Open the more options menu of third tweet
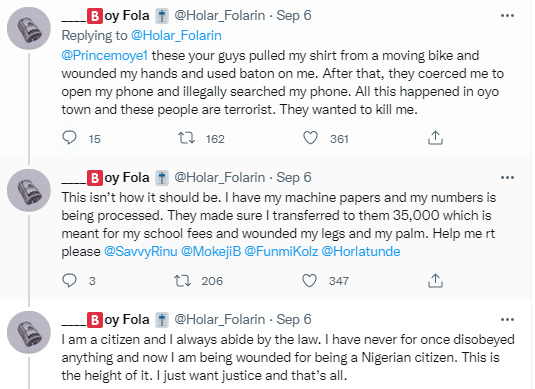Viewport: 535px width, 389px height. pyautogui.click(x=507, y=319)
